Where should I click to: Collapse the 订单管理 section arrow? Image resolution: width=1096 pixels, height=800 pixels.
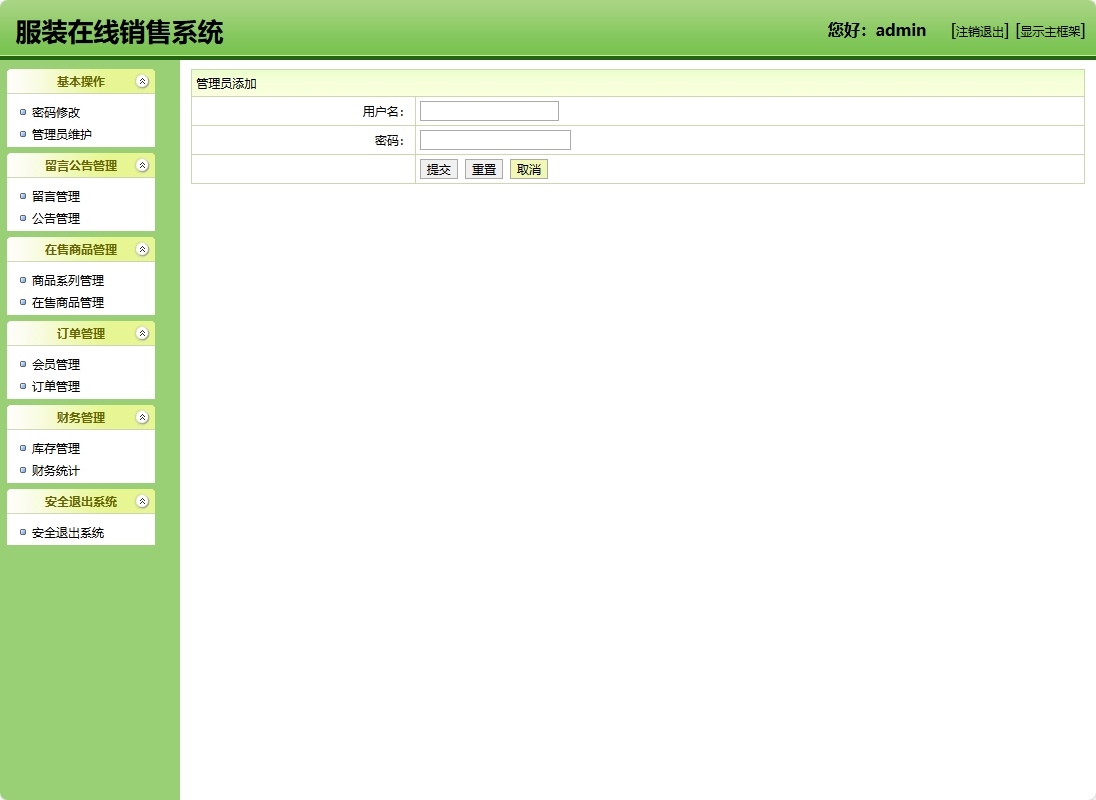click(142, 333)
